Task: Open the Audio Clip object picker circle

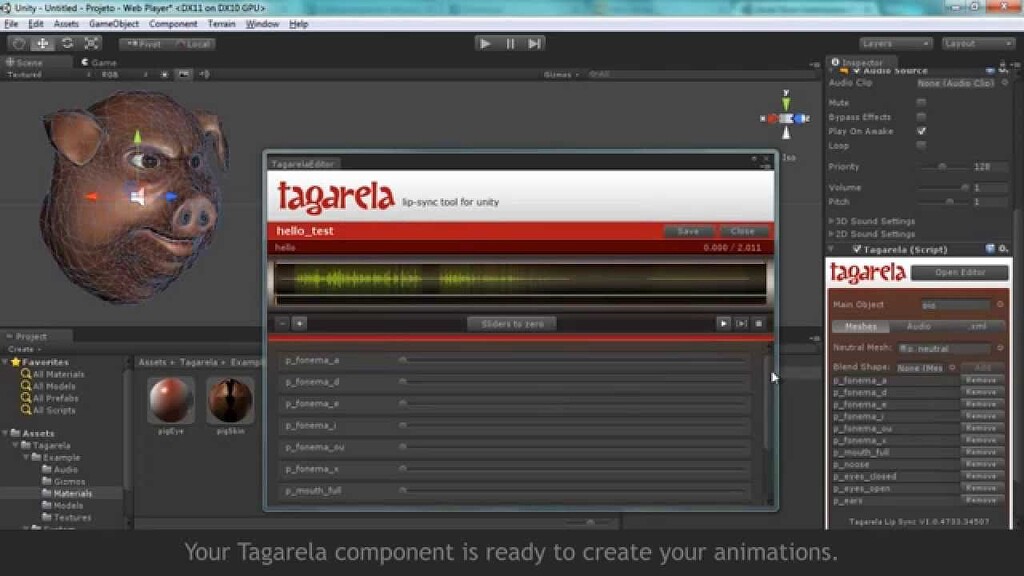Action: (x=1003, y=84)
